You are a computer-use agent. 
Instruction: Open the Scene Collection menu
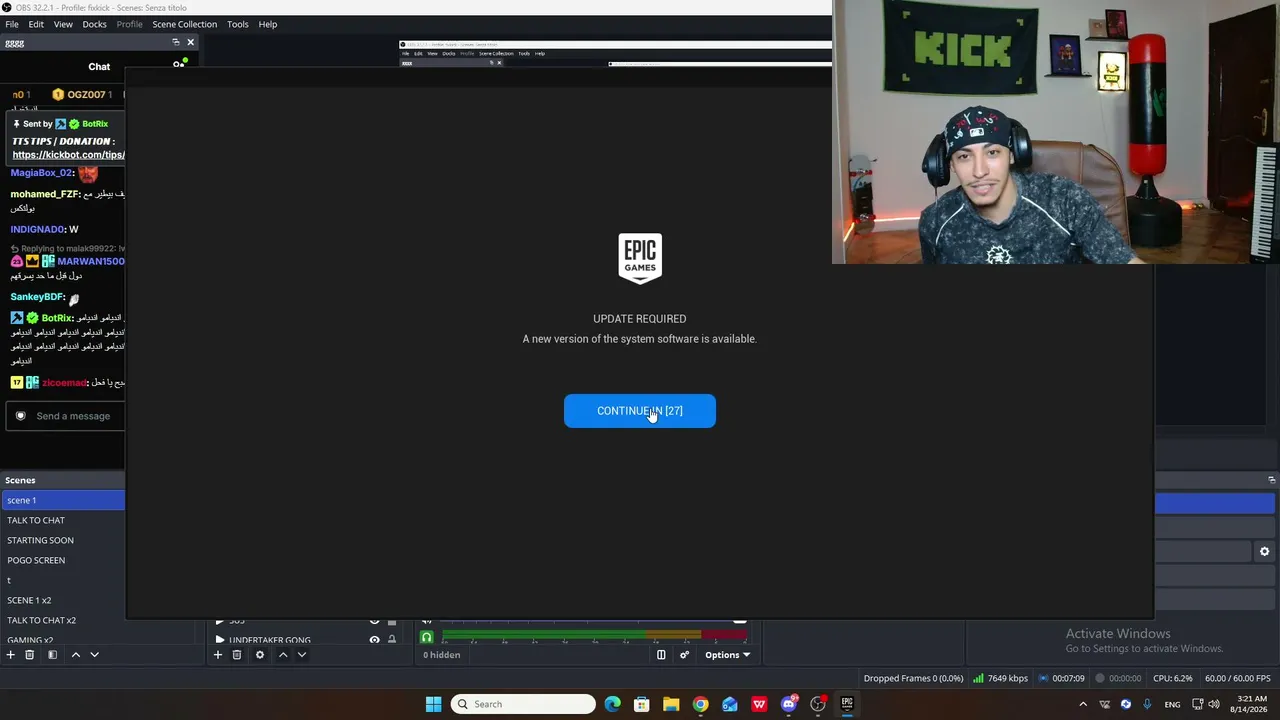(x=184, y=24)
